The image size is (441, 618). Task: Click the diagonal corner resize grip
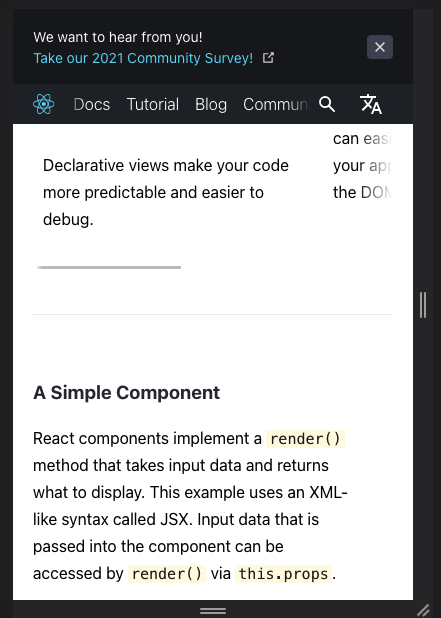point(424,611)
